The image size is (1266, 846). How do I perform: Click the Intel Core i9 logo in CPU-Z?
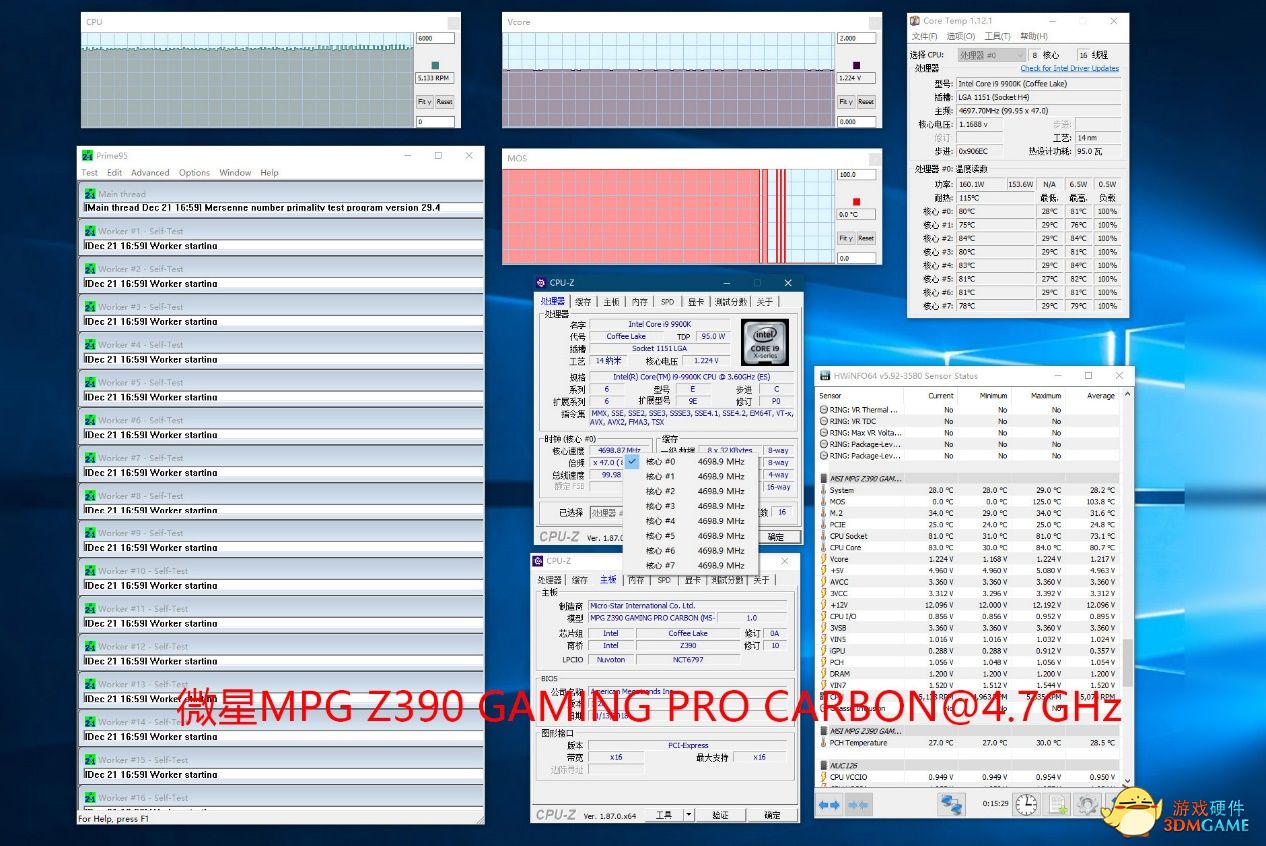coord(764,342)
